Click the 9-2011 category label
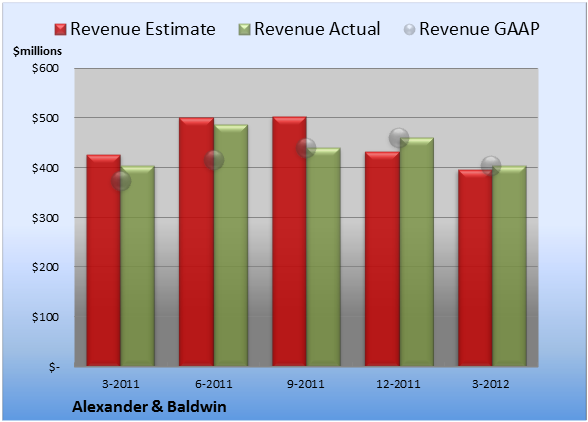 (306, 384)
